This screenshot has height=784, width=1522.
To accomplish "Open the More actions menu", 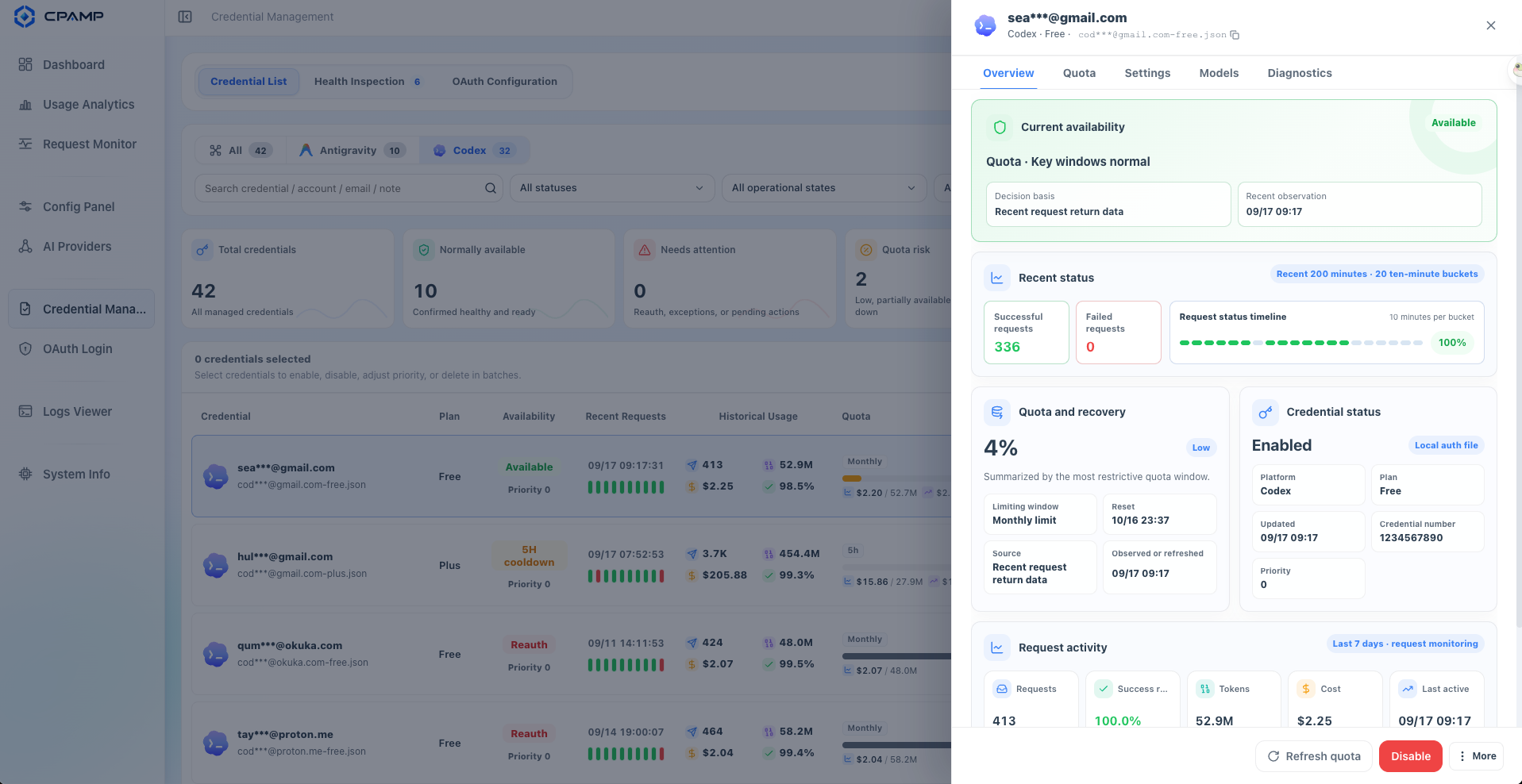I will pyautogui.click(x=1476, y=756).
